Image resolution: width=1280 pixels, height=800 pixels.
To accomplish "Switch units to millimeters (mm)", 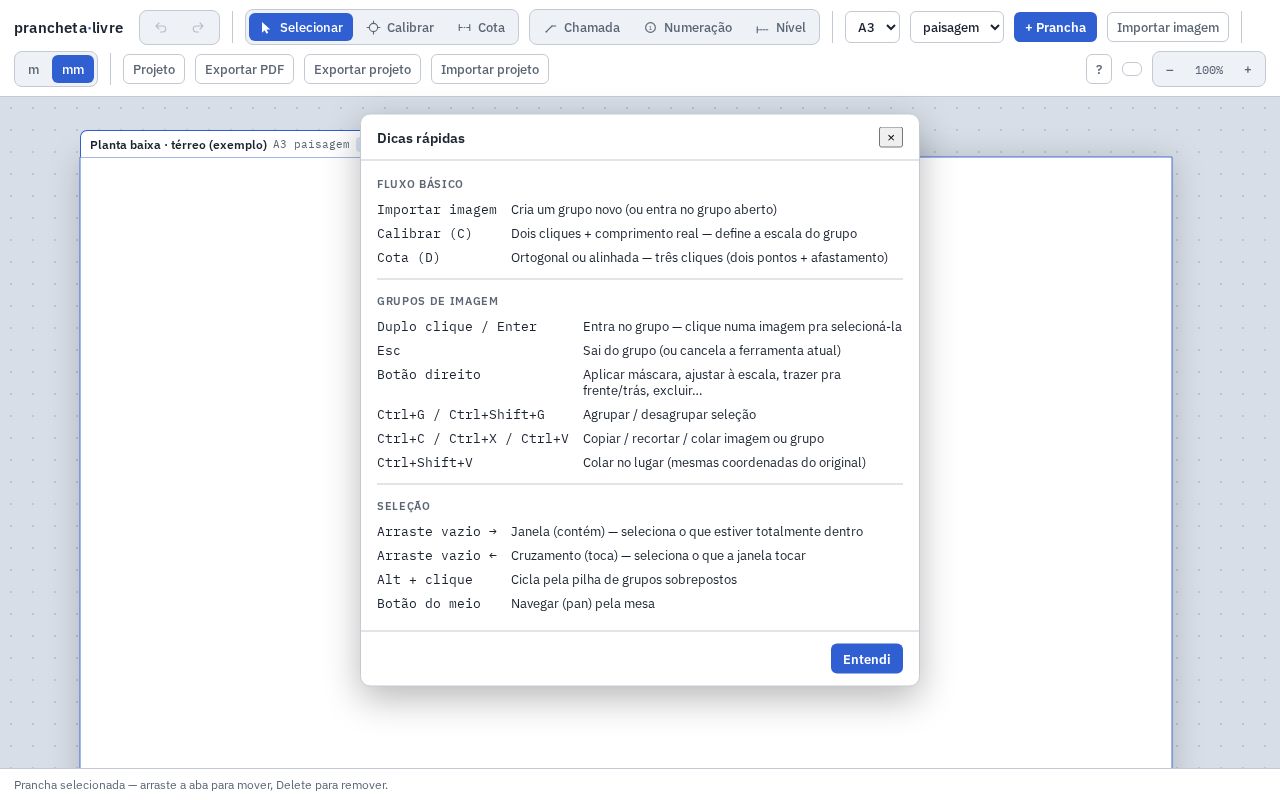I will (x=73, y=69).
